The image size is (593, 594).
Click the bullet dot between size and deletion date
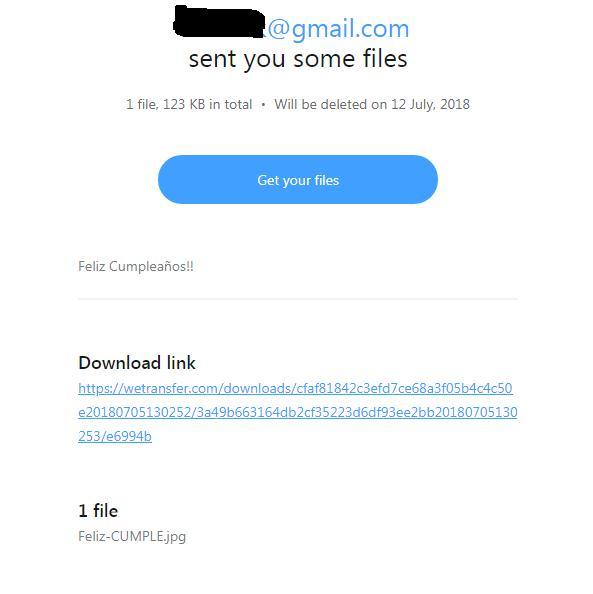(x=263, y=105)
